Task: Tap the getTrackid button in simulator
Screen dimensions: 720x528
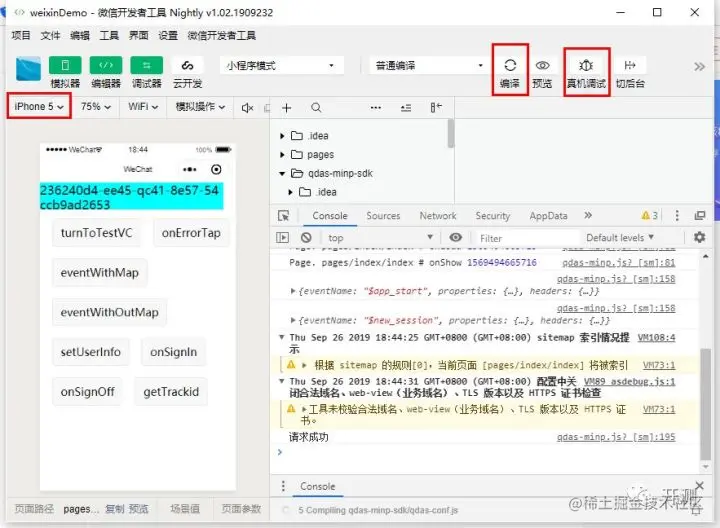Action: (x=171, y=392)
